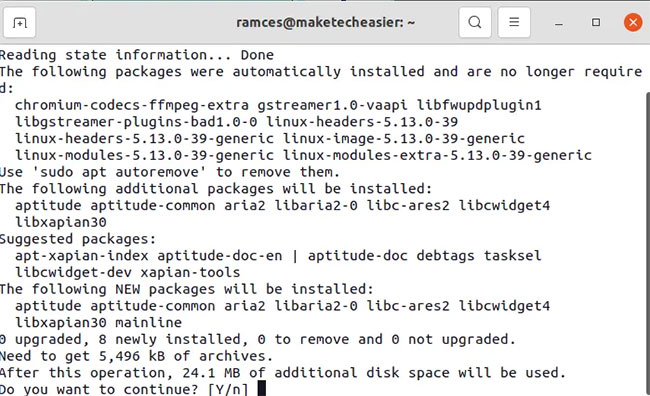This screenshot has width=650, height=396.
Task: Click the search magnifier icon
Action: (475, 22)
